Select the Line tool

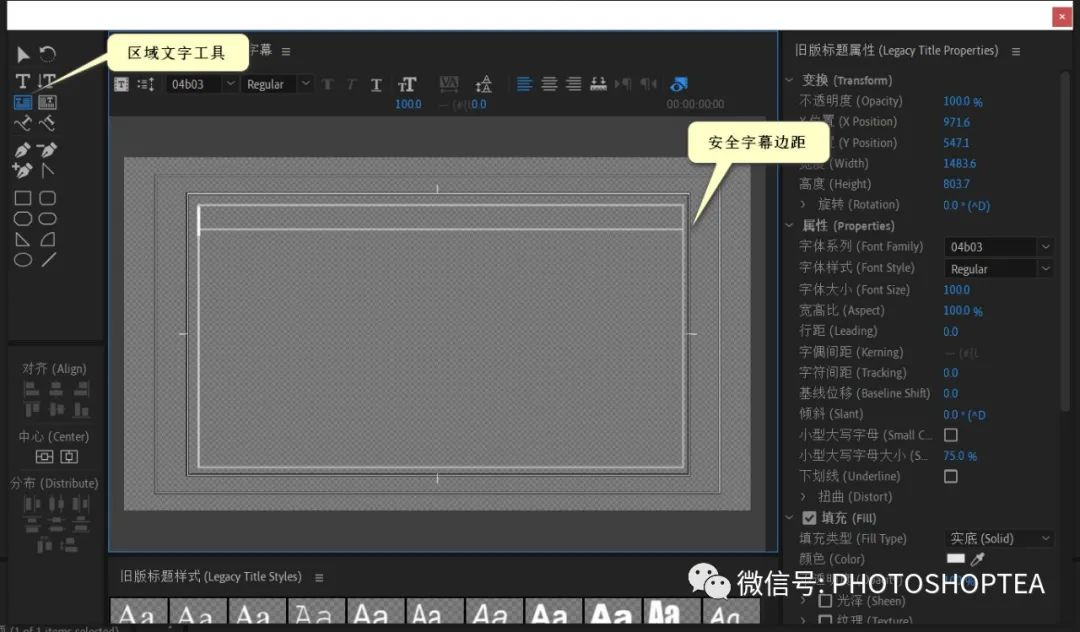pos(48,260)
